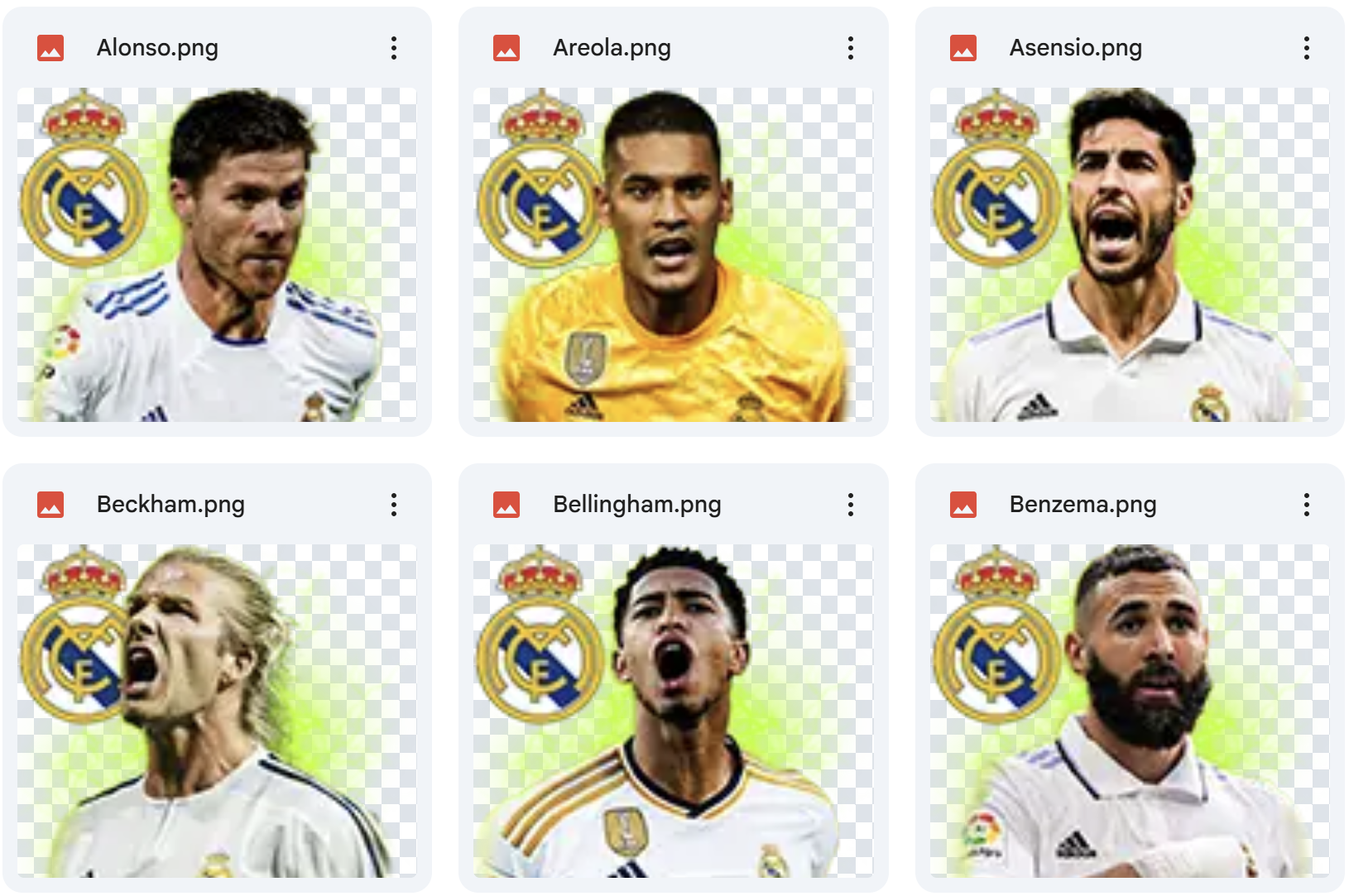Open the three-dot menu for Beckham.png
Image resolution: width=1349 pixels, height=896 pixels.
click(394, 505)
